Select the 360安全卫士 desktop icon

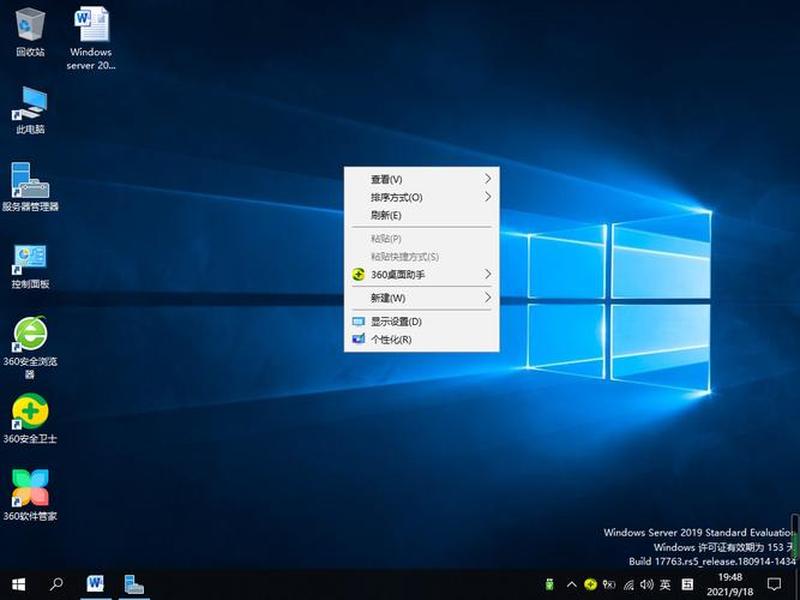pos(30,419)
